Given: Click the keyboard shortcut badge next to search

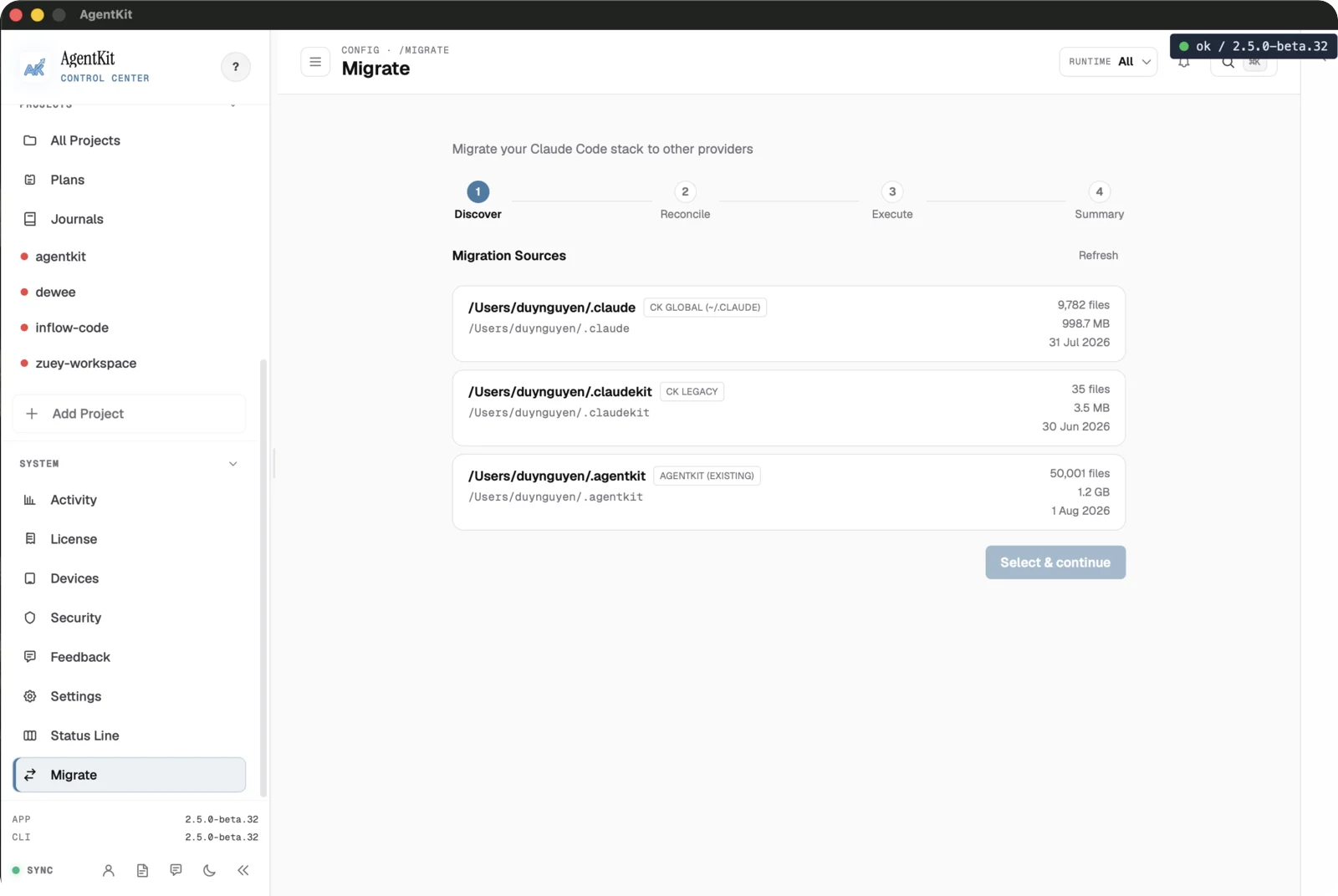Looking at the screenshot, I should coord(1254,63).
